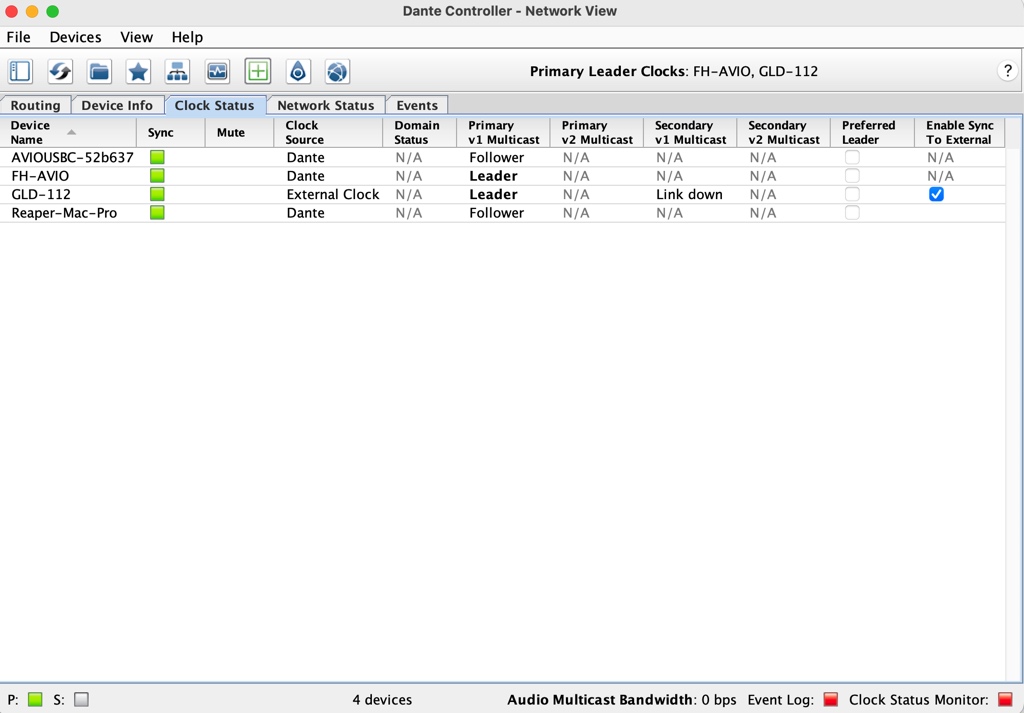
Task: Click the Preferred Leader column header
Action: pyautogui.click(x=872, y=133)
